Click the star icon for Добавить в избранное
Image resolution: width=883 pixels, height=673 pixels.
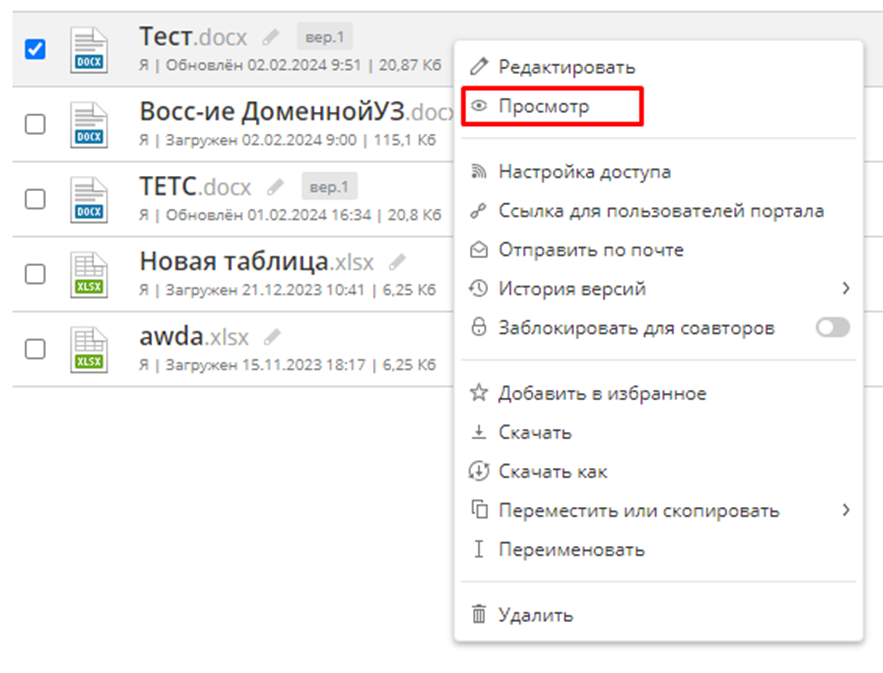click(x=478, y=393)
